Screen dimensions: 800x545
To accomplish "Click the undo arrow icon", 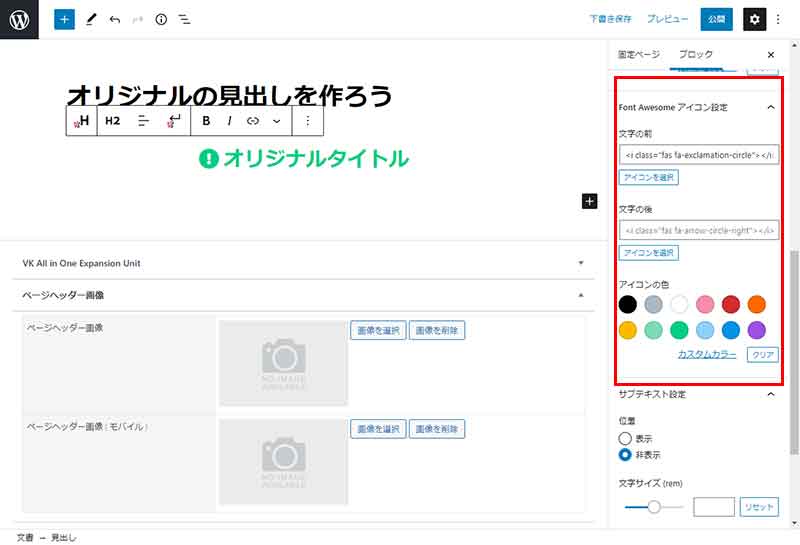I will 114,19.
